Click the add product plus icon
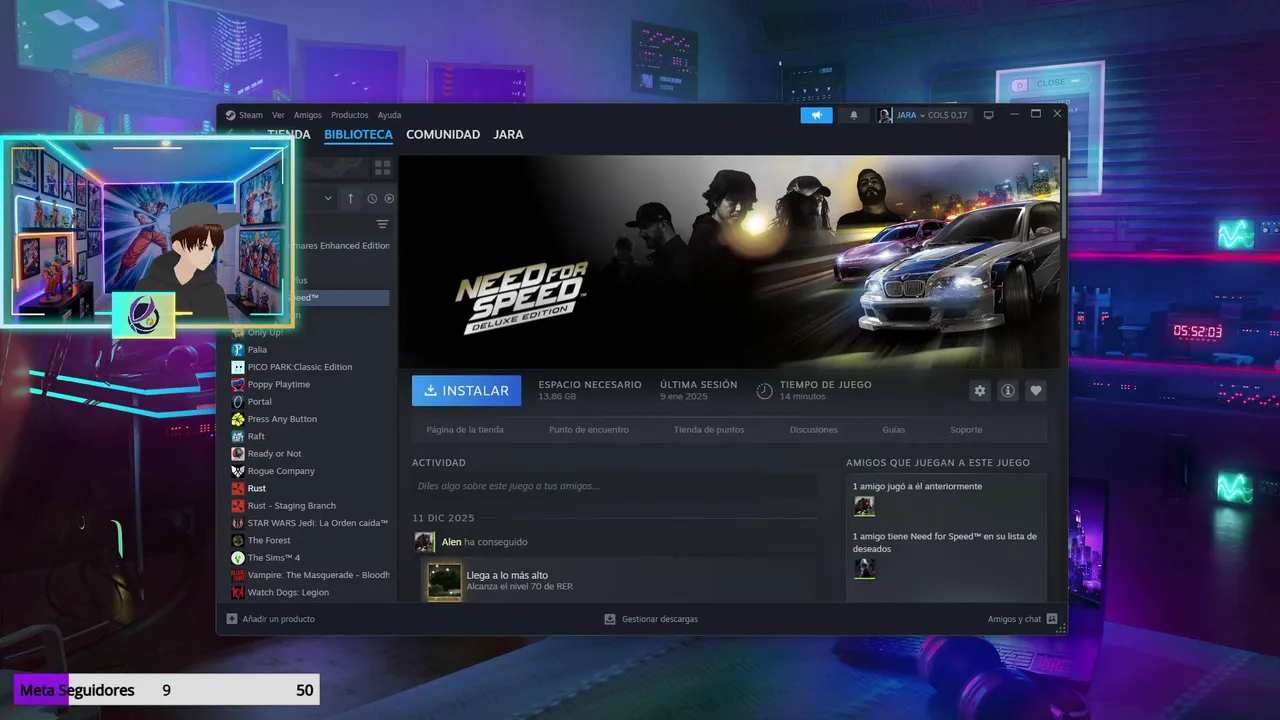The width and height of the screenshot is (1280, 720). (x=232, y=619)
